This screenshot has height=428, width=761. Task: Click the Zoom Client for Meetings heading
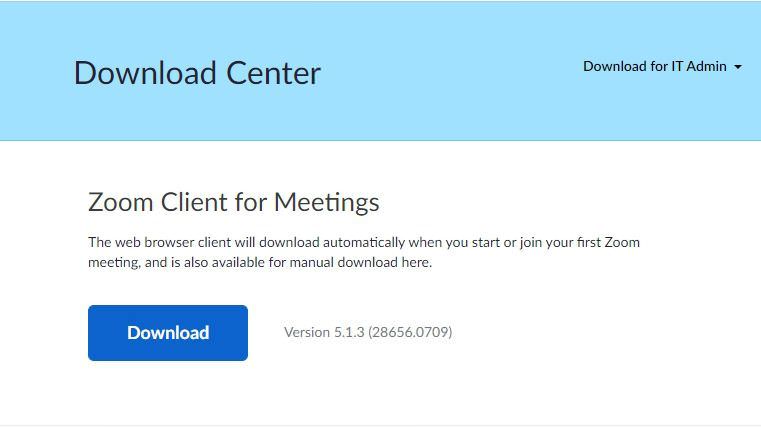click(x=233, y=202)
